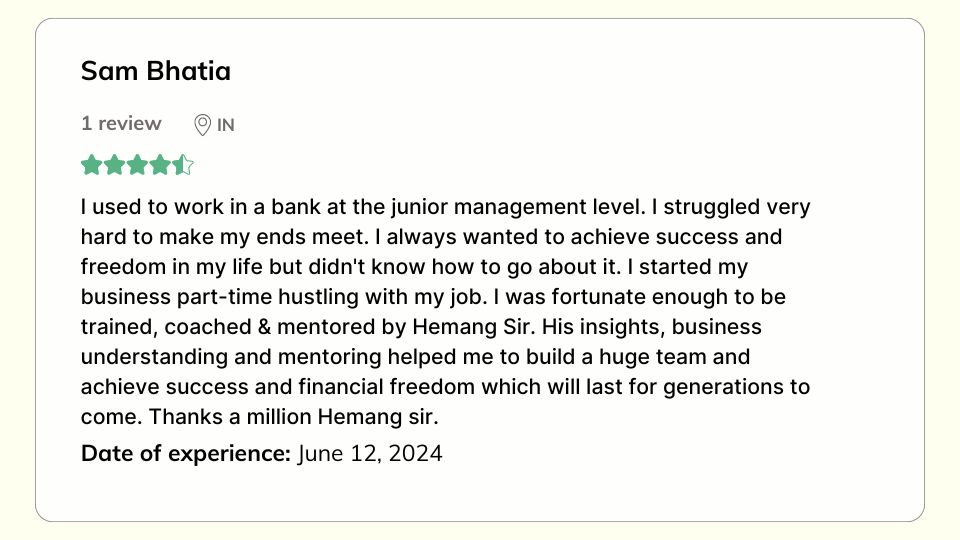
Task: Click the line starting "understanding and mentoring"
Action: [x=415, y=357]
